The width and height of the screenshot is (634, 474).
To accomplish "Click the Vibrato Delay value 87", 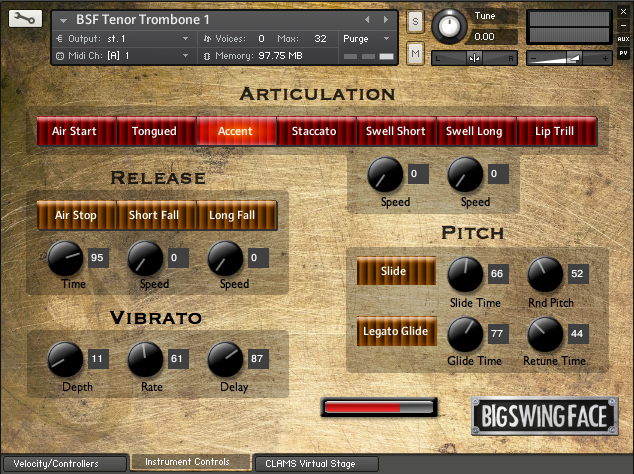I will [258, 359].
